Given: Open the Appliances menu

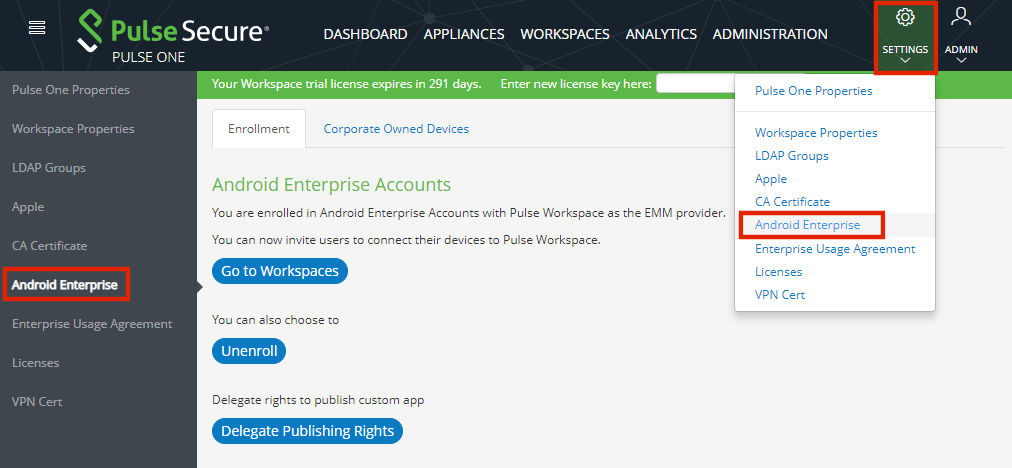Looking at the screenshot, I should pyautogui.click(x=464, y=34).
